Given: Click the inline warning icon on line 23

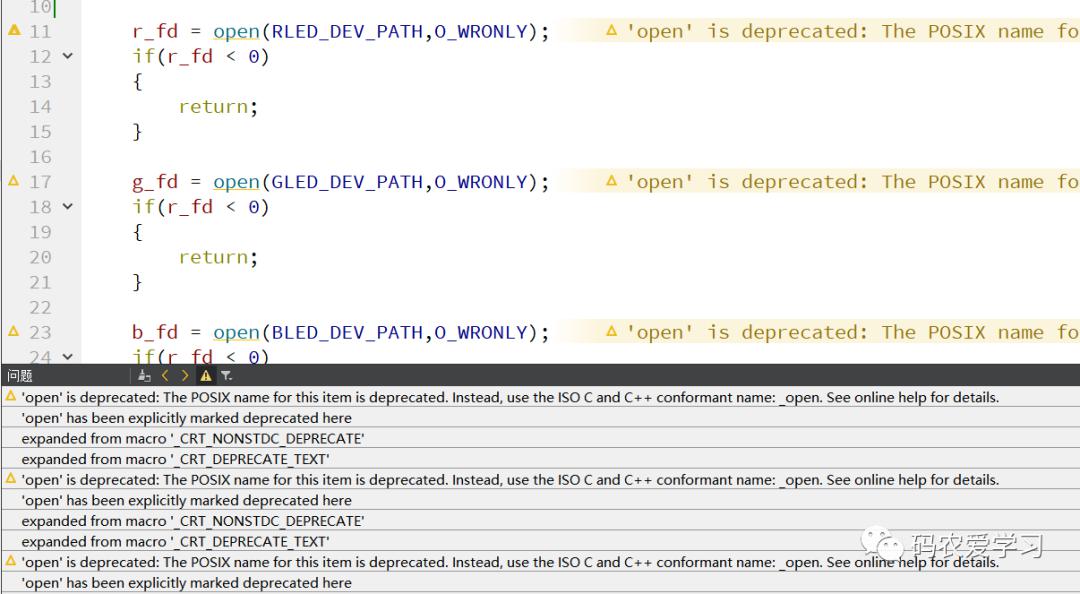Looking at the screenshot, I should point(612,331).
